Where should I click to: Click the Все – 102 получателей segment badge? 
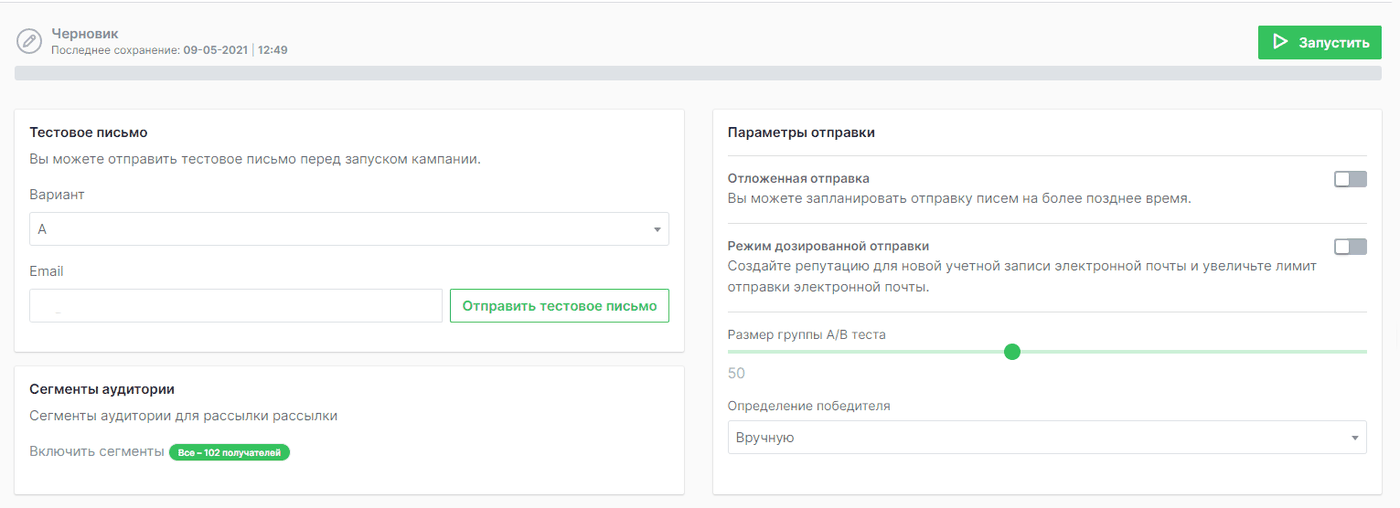tap(230, 452)
